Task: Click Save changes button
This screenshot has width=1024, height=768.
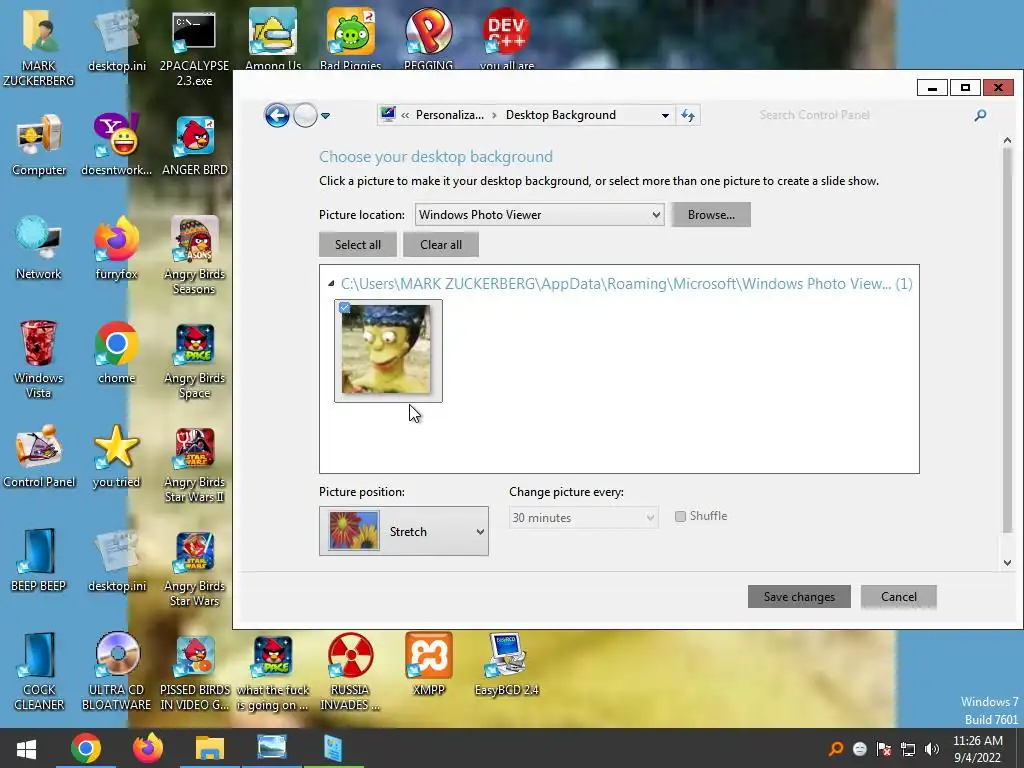Action: point(799,596)
